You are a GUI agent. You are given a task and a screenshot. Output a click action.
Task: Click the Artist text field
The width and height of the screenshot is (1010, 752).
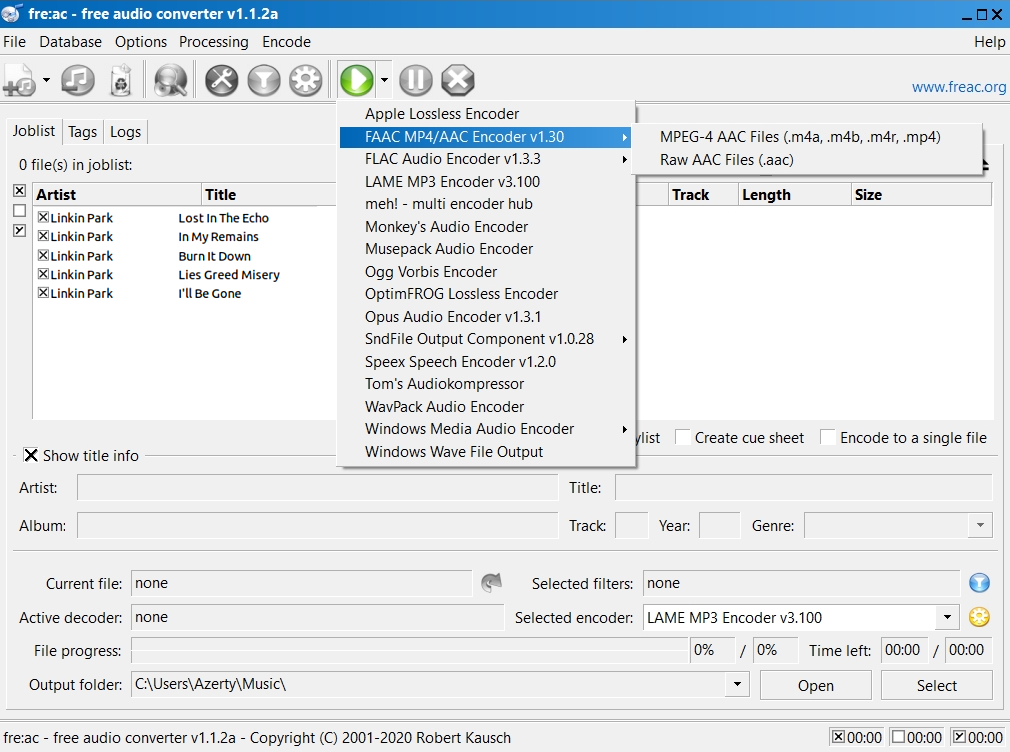coord(317,488)
